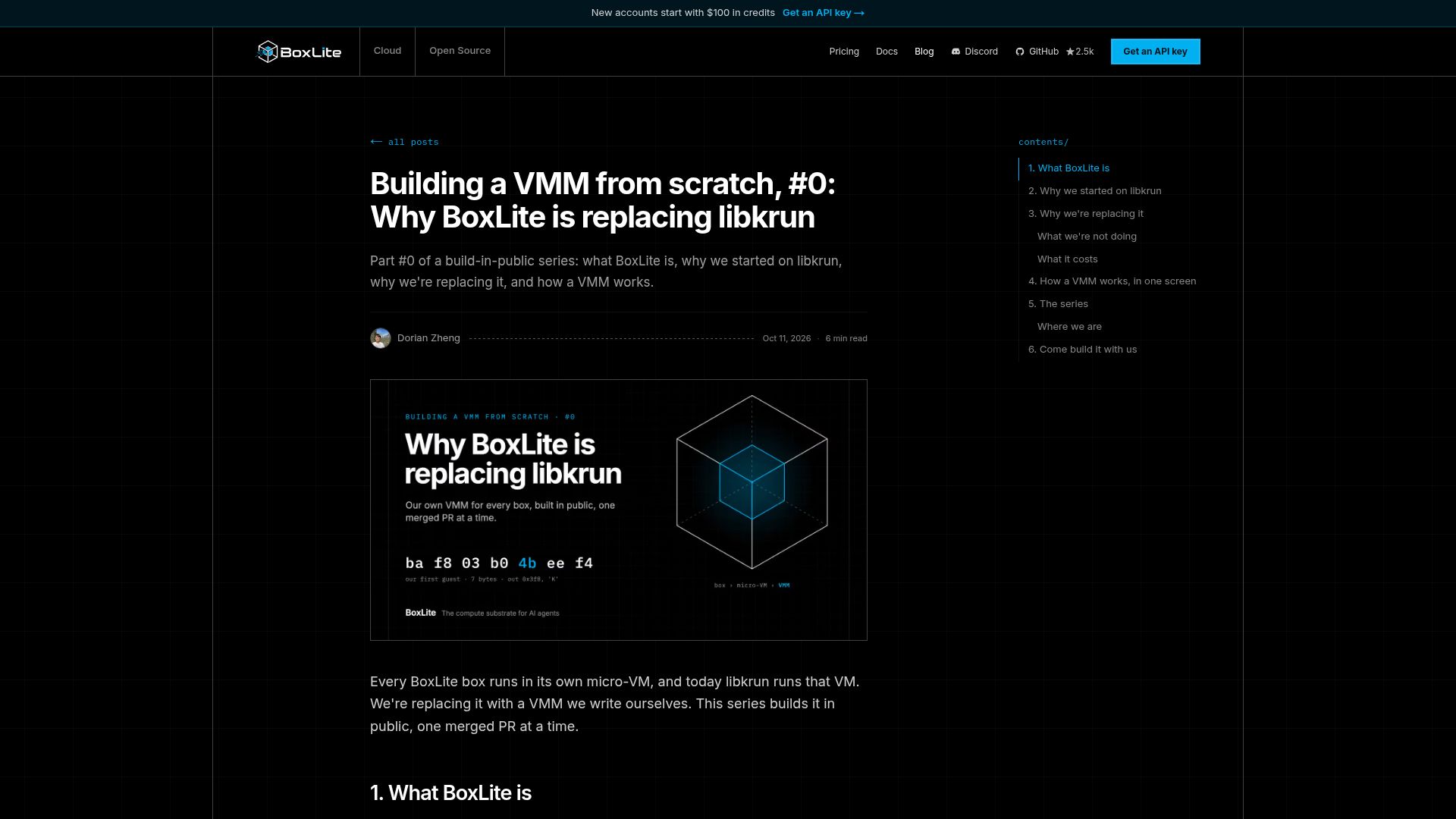Click the 6 min read label
This screenshot has height=819, width=1456.
pos(846,338)
